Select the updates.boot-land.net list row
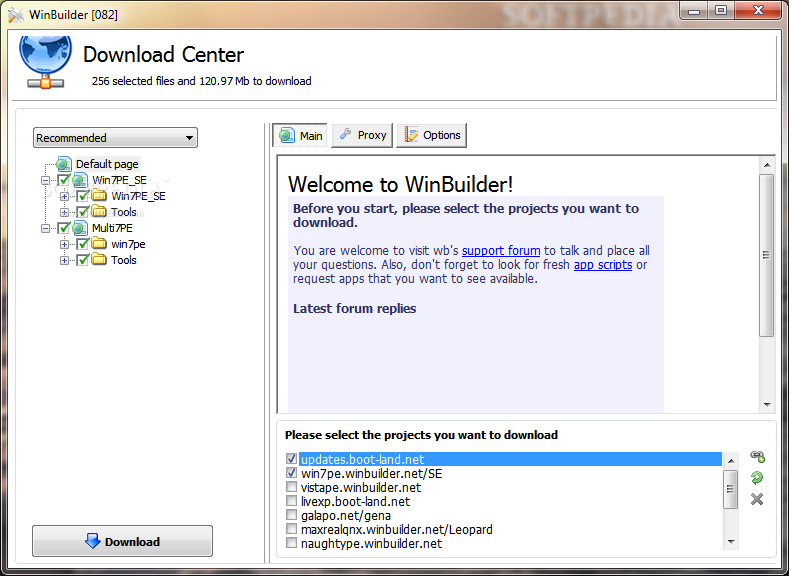This screenshot has height=576, width=789. coord(510,459)
